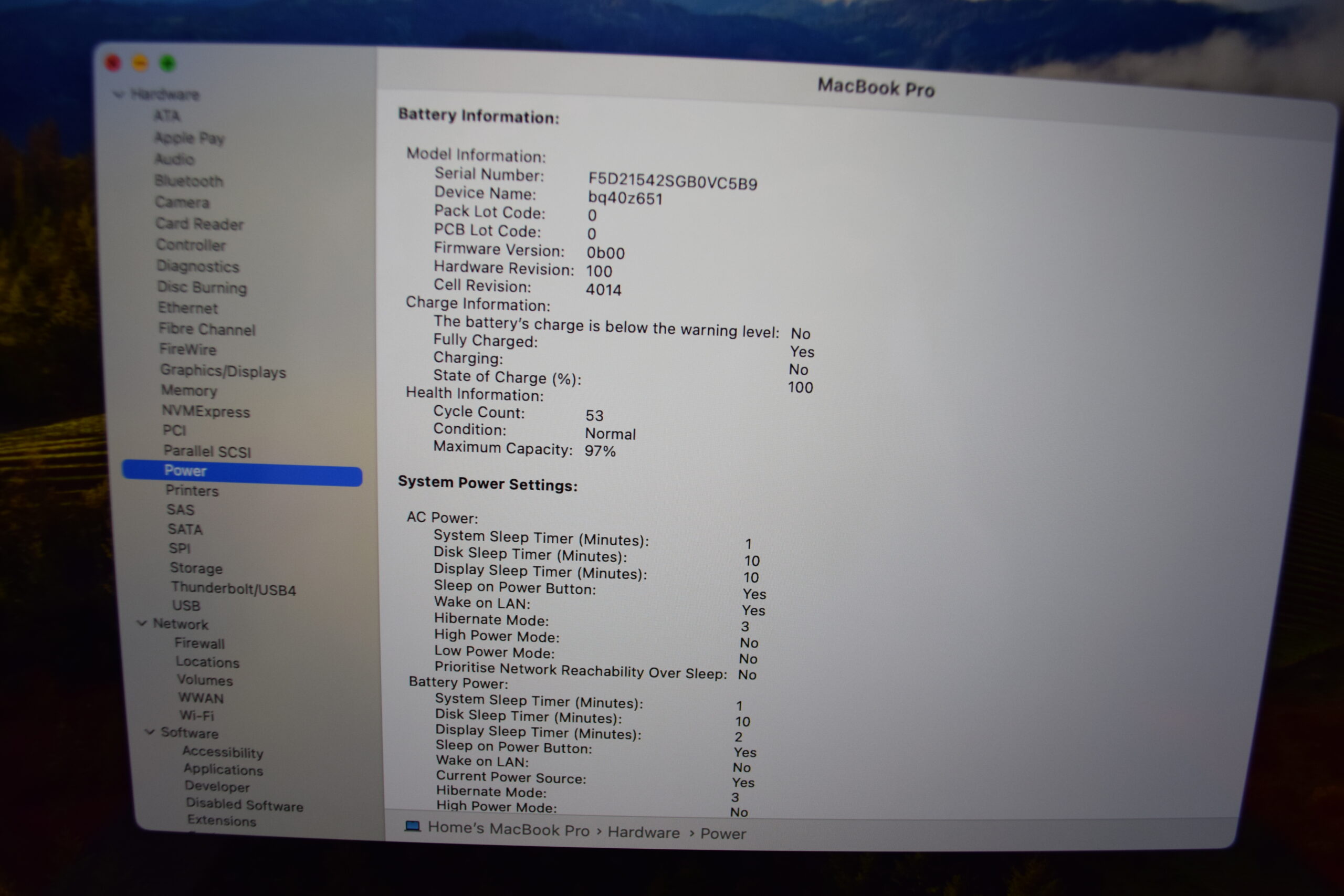The width and height of the screenshot is (1344, 896).
Task: Select WWAN under Network
Action: [201, 698]
